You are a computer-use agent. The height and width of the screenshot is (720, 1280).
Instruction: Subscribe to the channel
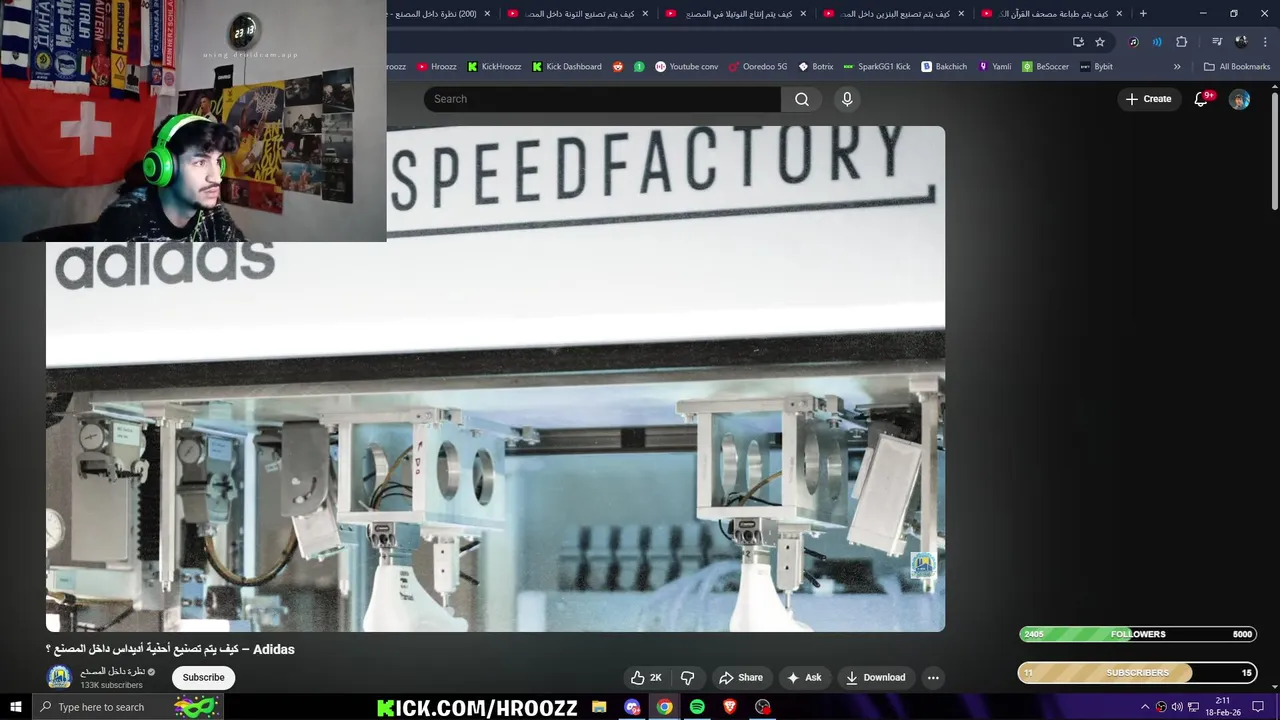coord(203,677)
